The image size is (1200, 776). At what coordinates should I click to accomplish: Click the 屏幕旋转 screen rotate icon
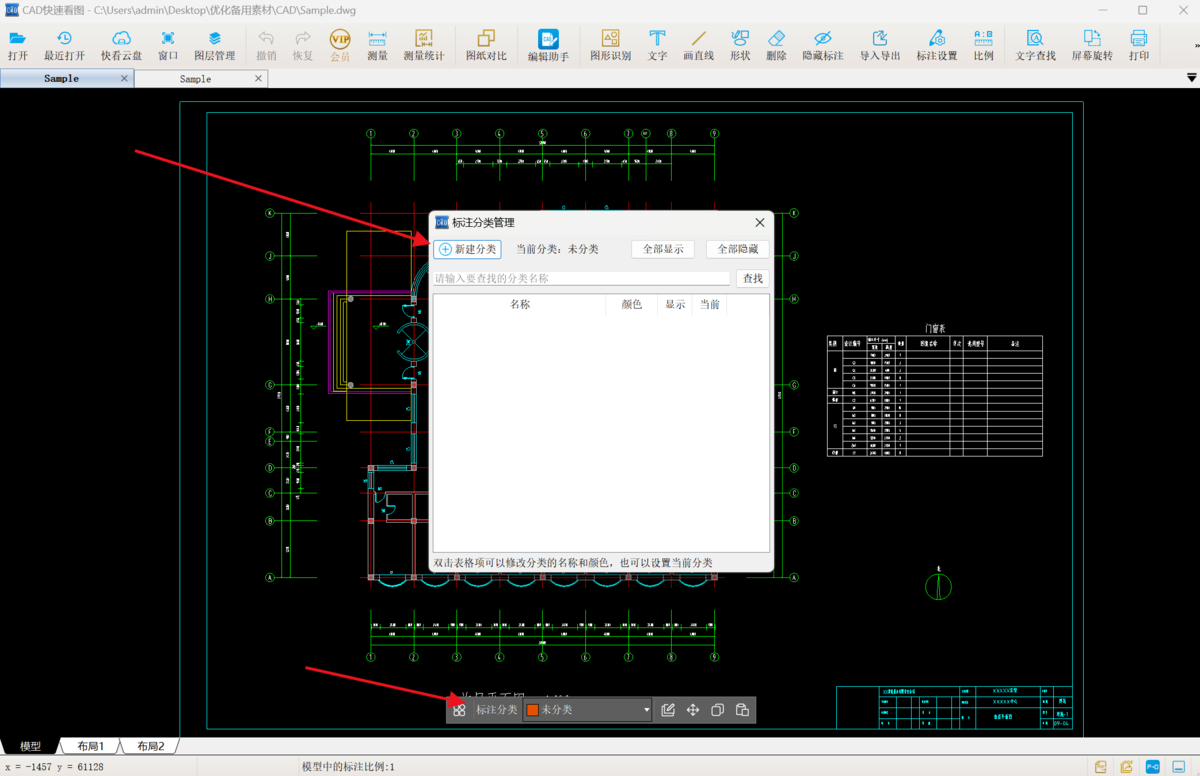coord(1091,45)
